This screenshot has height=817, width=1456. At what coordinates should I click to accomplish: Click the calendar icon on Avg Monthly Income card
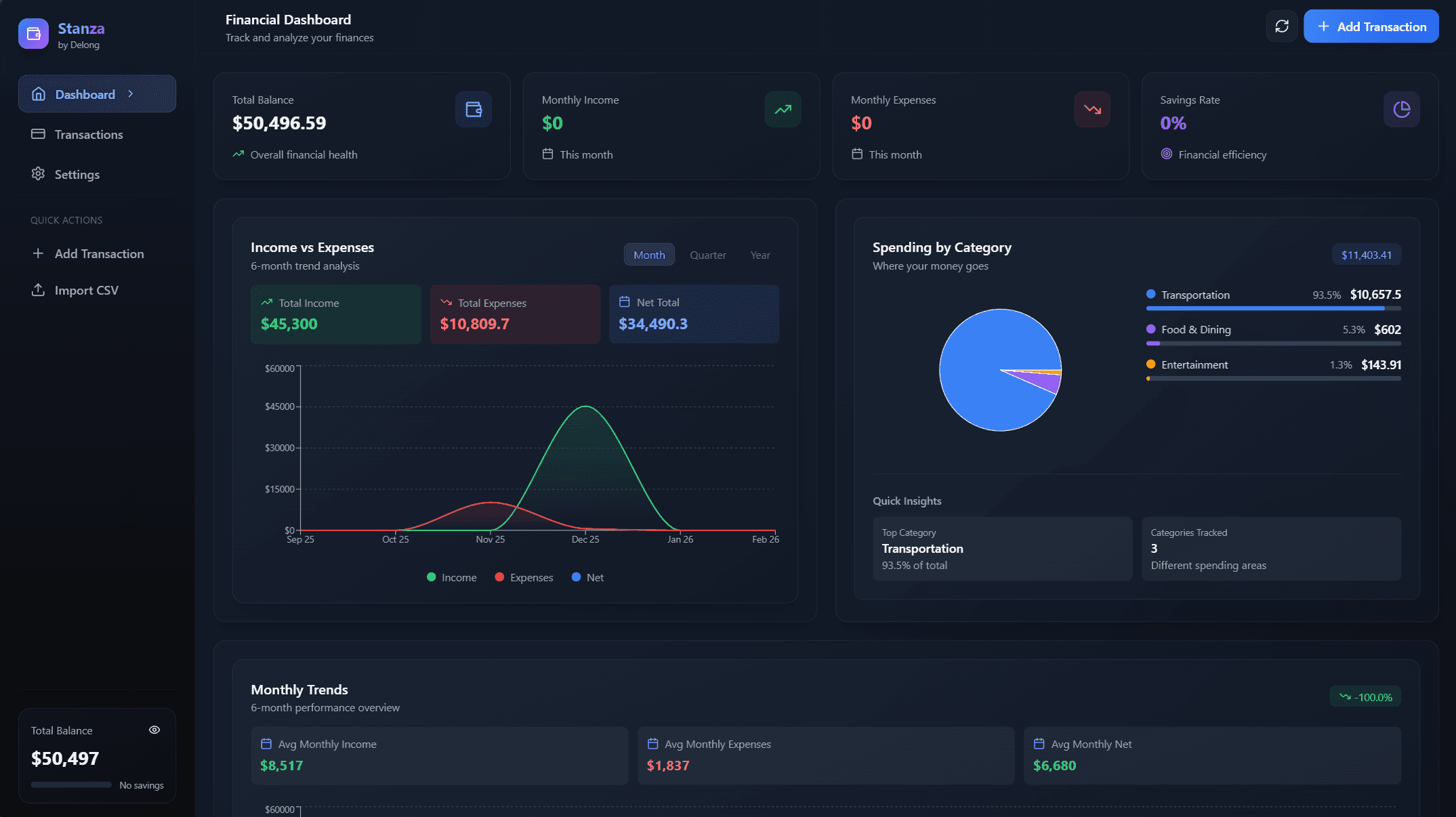click(266, 743)
